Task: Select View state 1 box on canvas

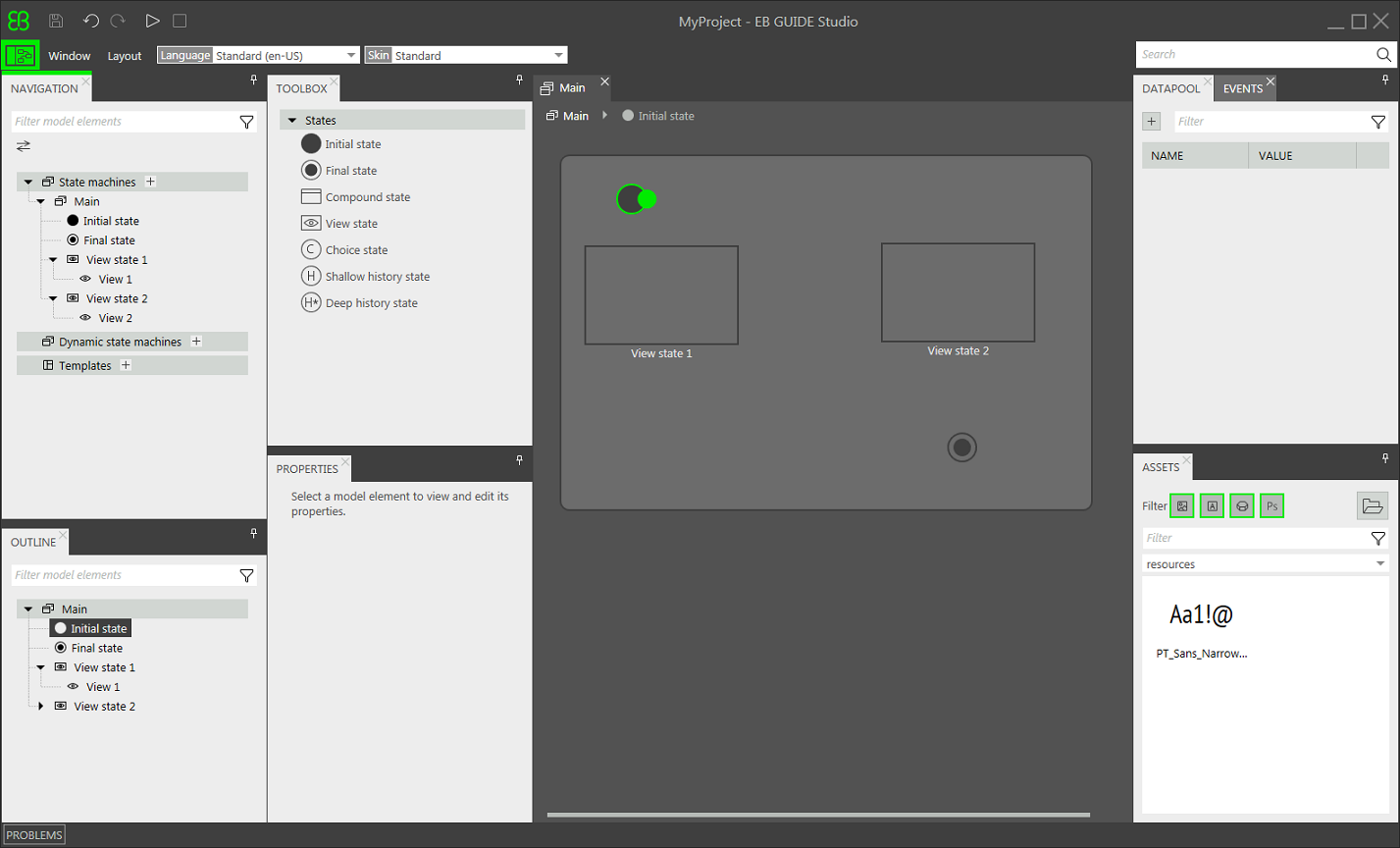Action: pyautogui.click(x=661, y=295)
